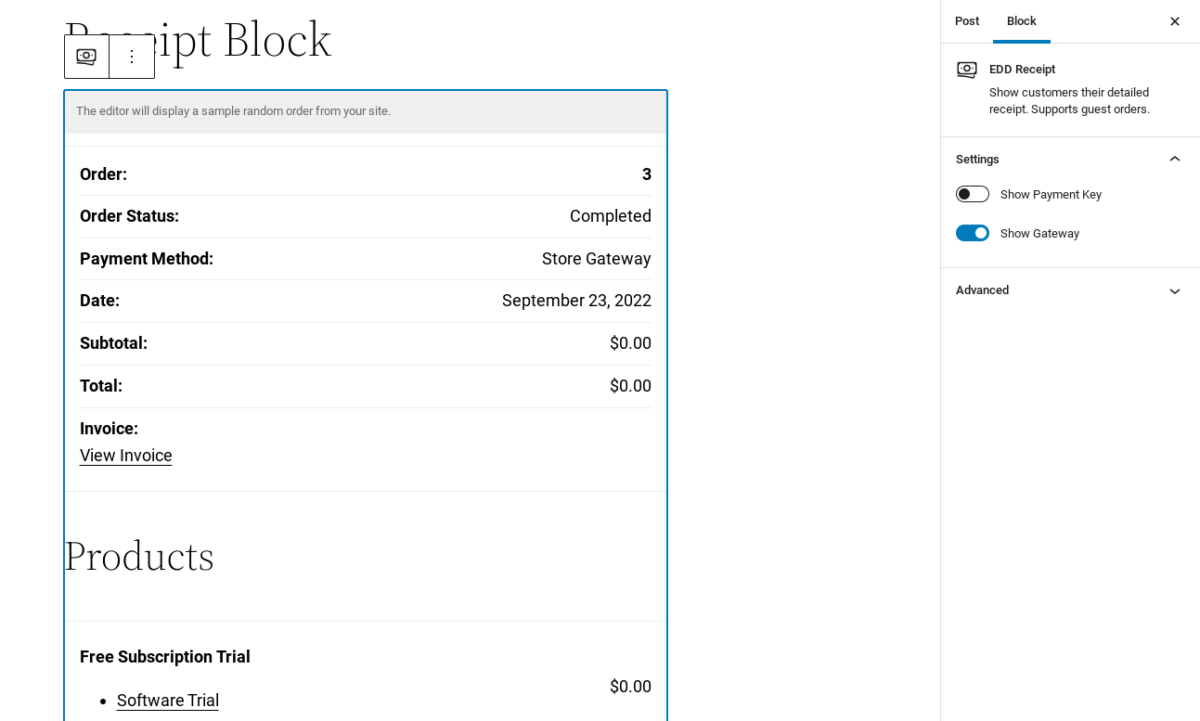Viewport: 1200px width, 721px height.
Task: Click the September 23, 2022 date
Action: pyautogui.click(x=576, y=301)
